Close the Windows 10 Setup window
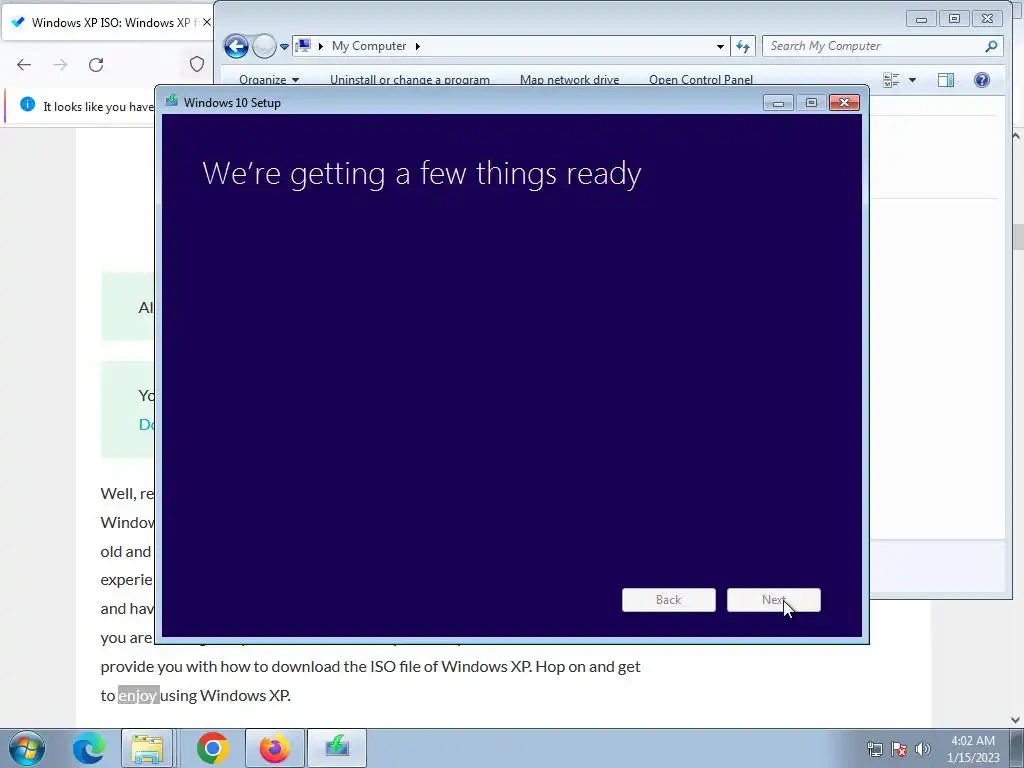The image size is (1024, 768). [x=844, y=103]
